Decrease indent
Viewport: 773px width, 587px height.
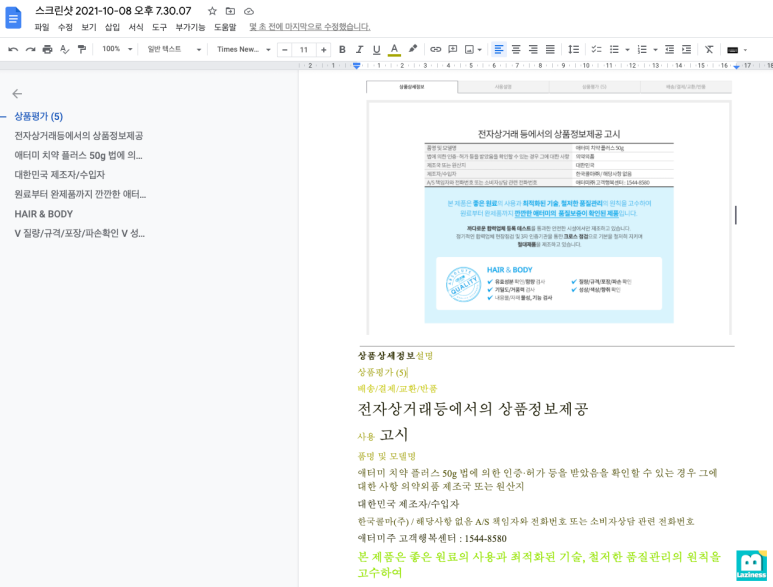tap(669, 49)
